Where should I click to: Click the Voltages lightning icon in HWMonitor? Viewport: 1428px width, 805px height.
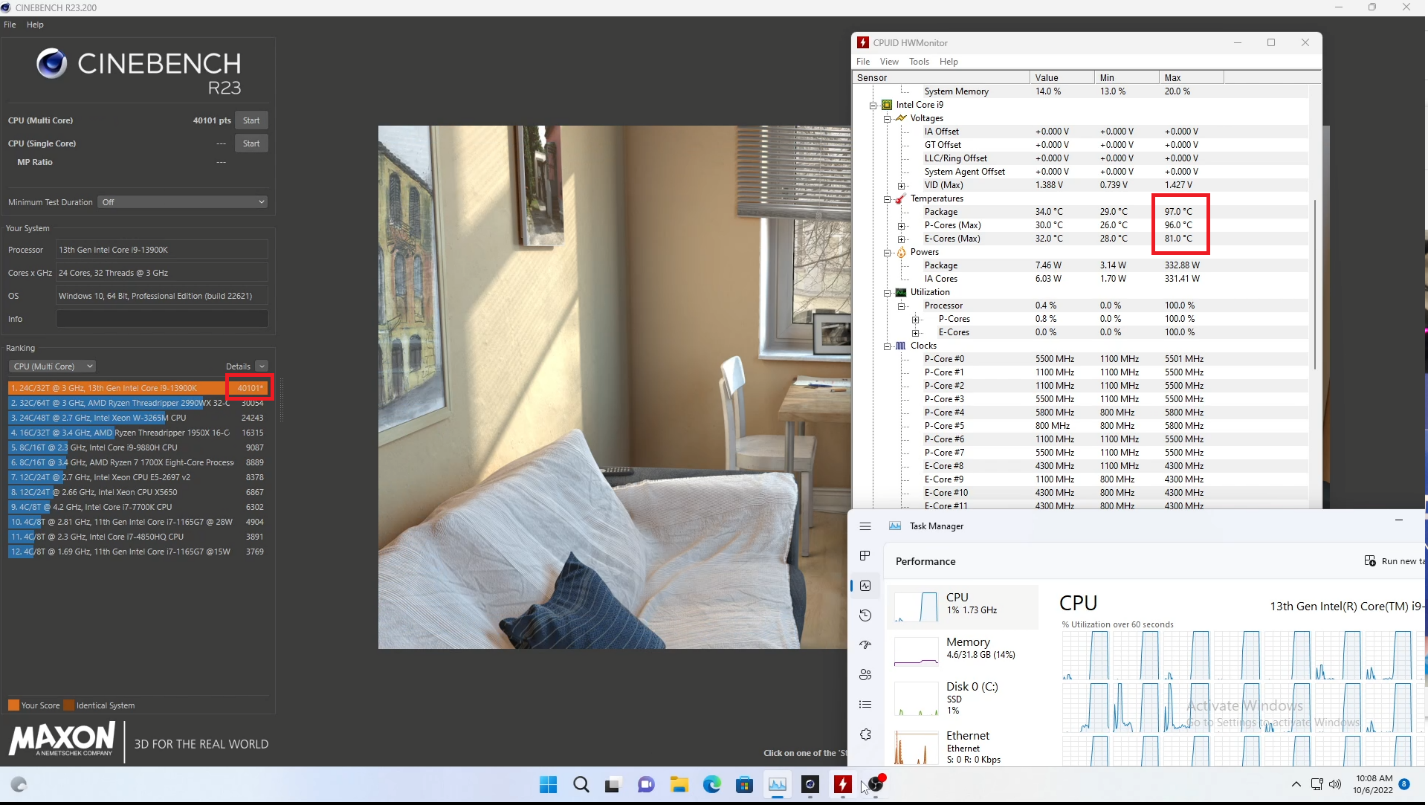(900, 118)
